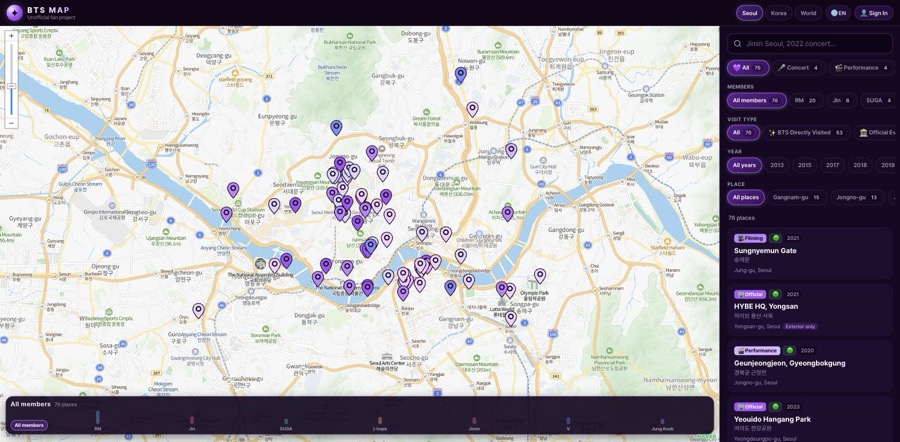
Task: Filter places by Gangnam-gu chip
Action: tap(797, 197)
